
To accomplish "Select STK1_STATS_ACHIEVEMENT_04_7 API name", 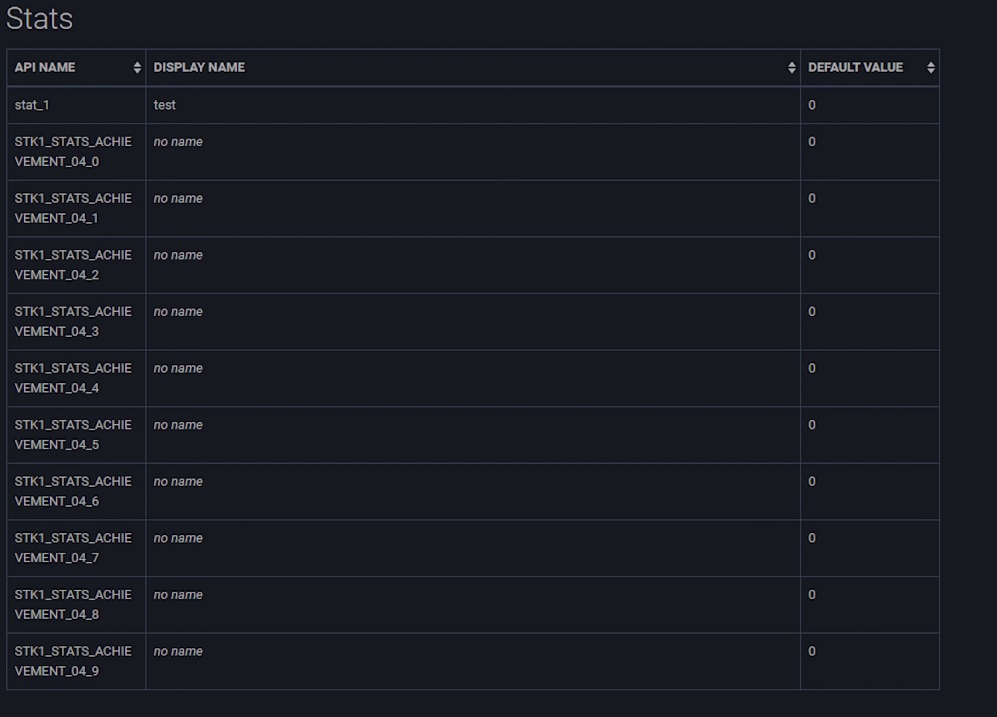I will (72, 548).
